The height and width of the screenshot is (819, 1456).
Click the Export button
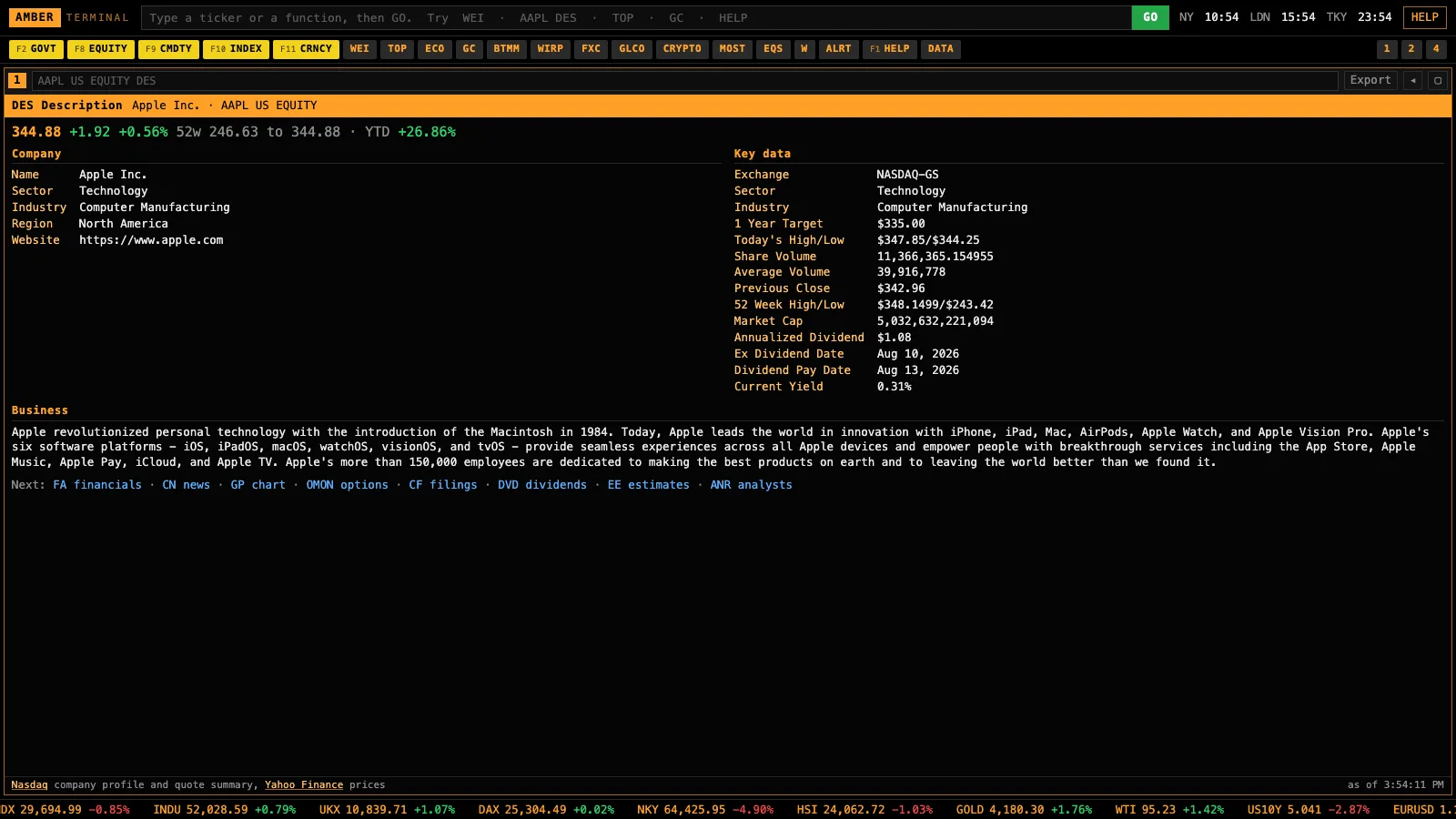1370,80
